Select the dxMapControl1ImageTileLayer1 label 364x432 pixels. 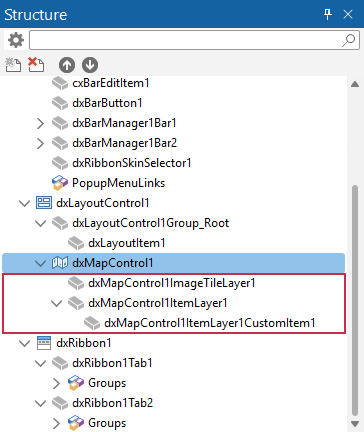click(172, 283)
